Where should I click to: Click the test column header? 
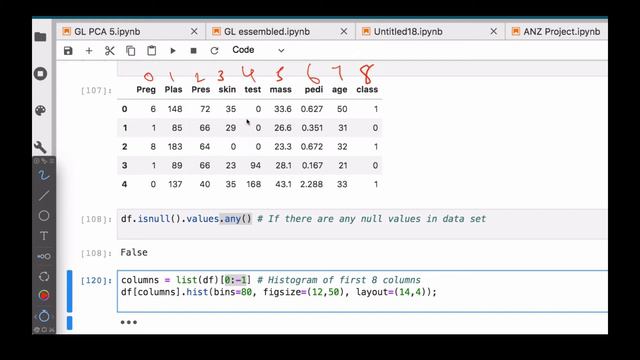coord(253,89)
